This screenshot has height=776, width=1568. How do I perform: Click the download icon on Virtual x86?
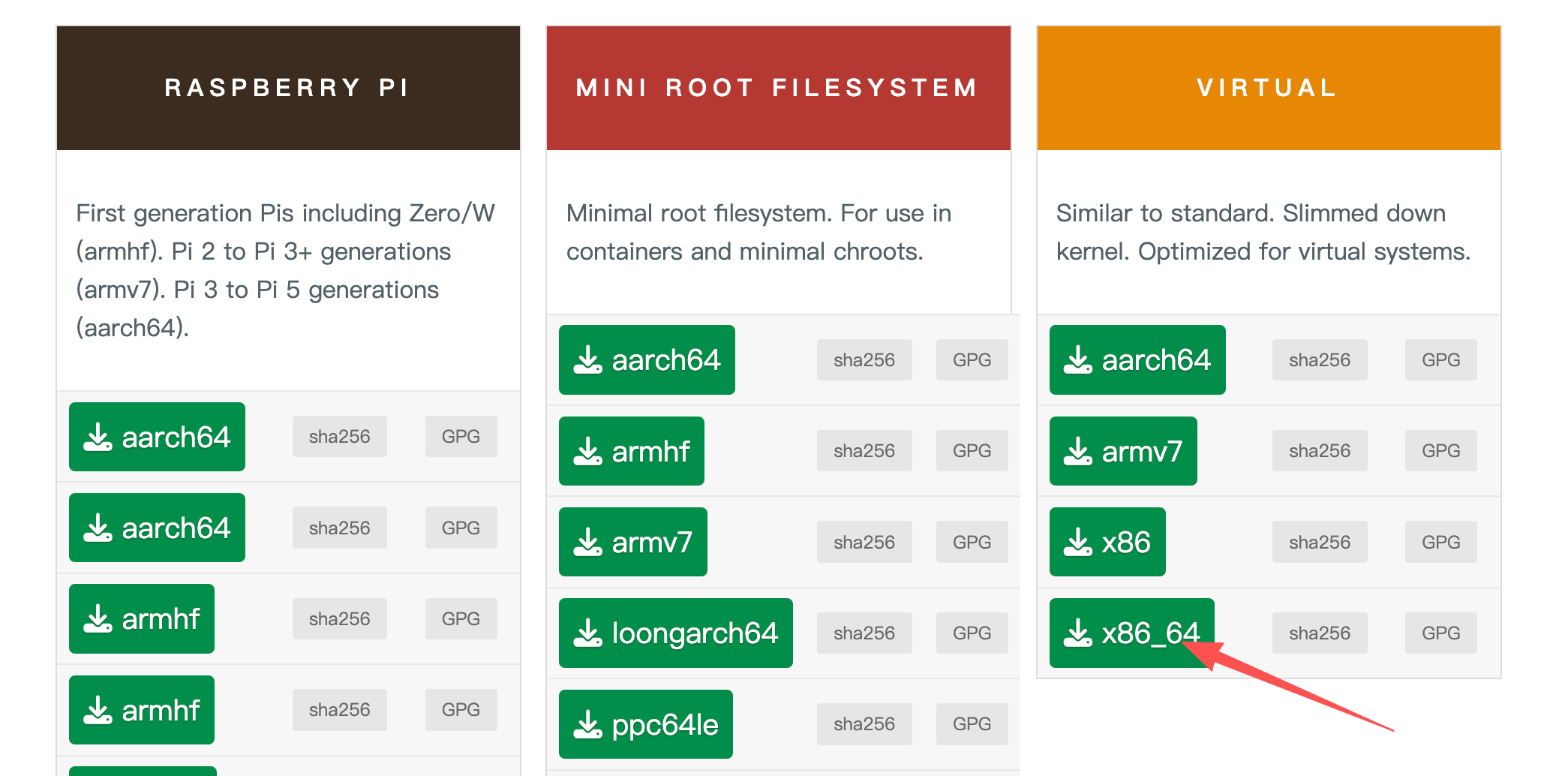(1077, 542)
